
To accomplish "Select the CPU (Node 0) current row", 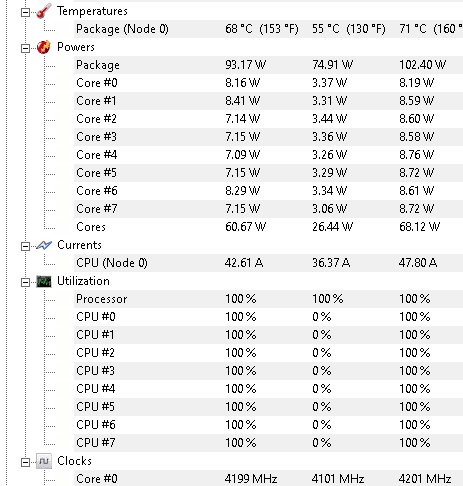I will 268,263.
